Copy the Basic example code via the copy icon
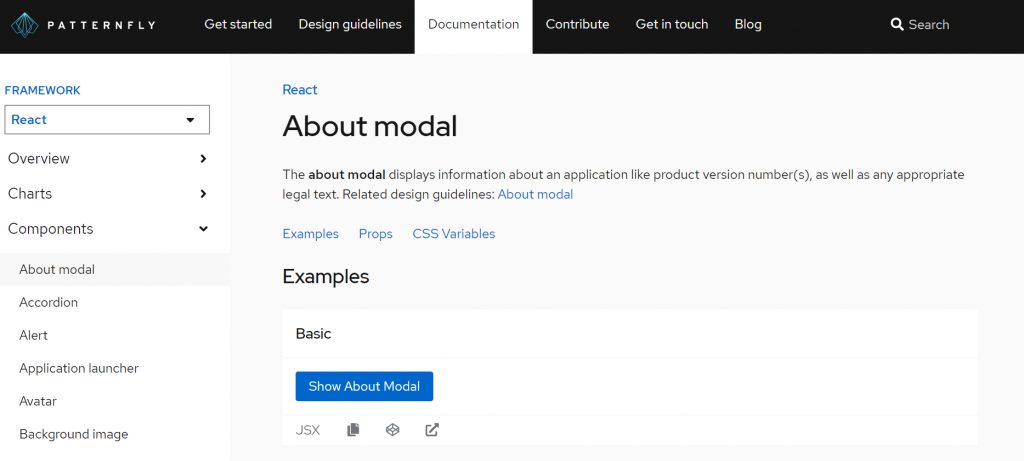This screenshot has height=461, width=1024. (x=353, y=430)
